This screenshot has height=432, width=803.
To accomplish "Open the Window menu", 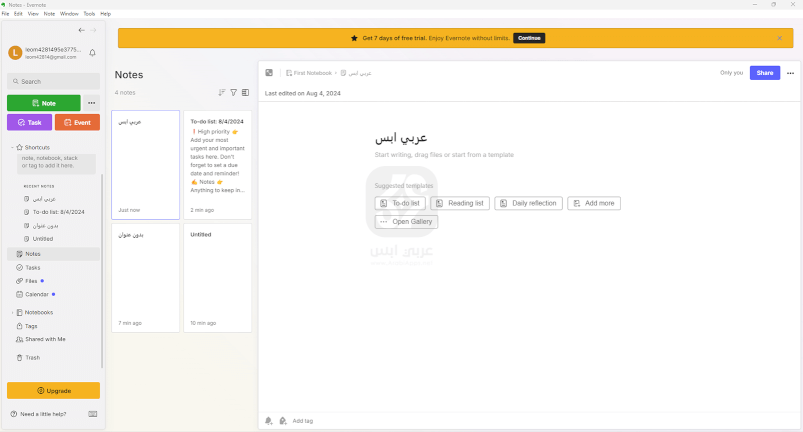I will point(69,14).
